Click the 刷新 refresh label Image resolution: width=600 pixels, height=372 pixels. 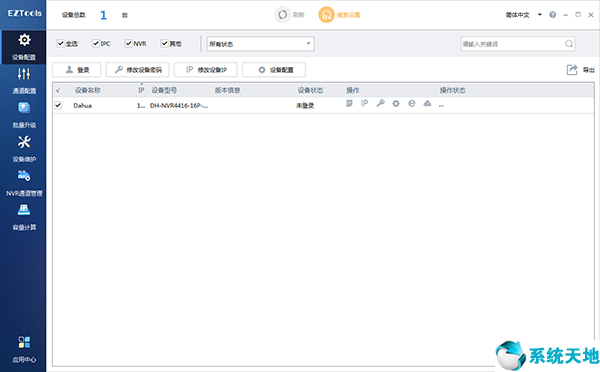tap(298, 15)
